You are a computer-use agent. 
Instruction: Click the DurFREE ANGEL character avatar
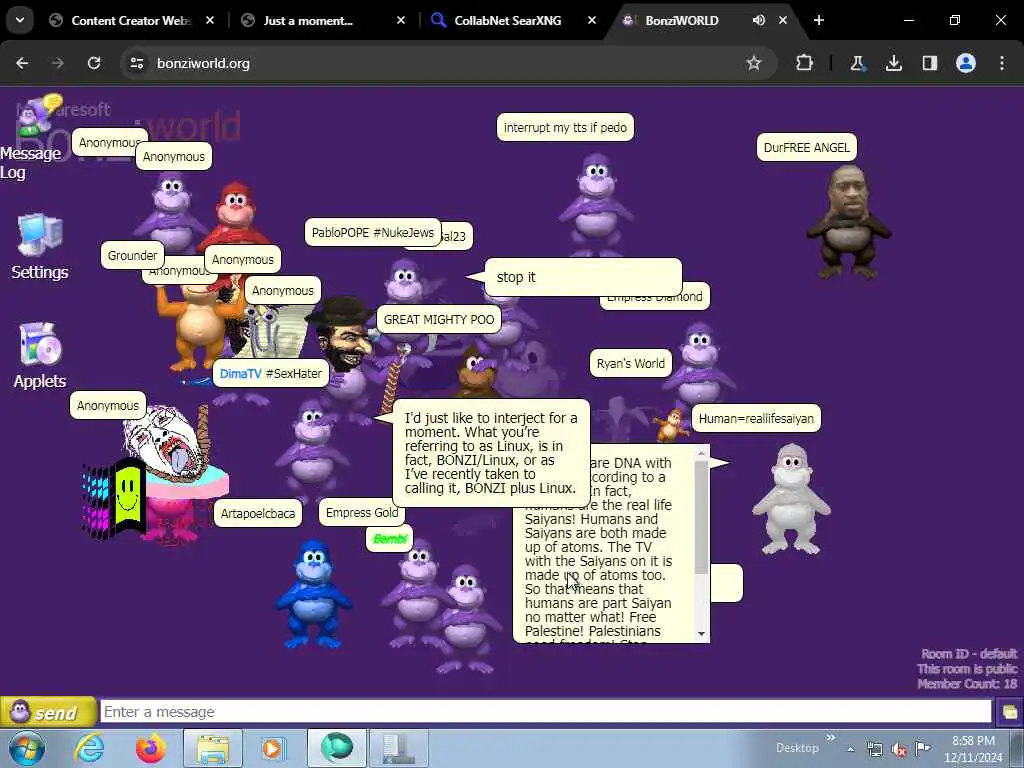(848, 222)
